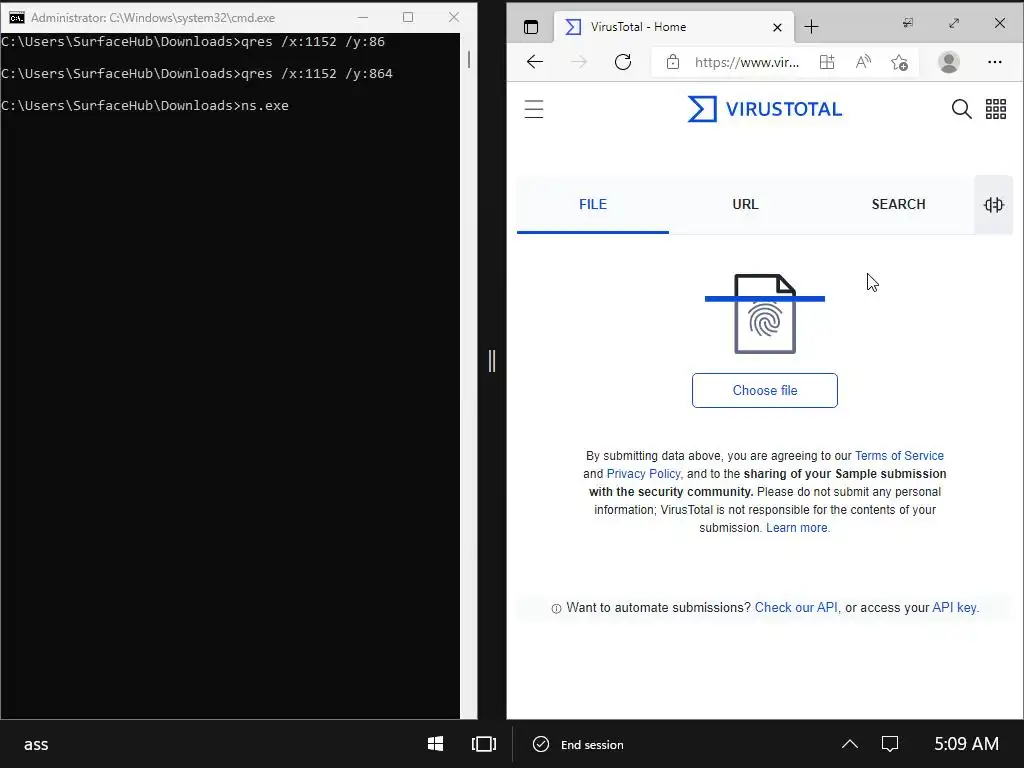Refresh the VirusTotal page

tap(623, 62)
